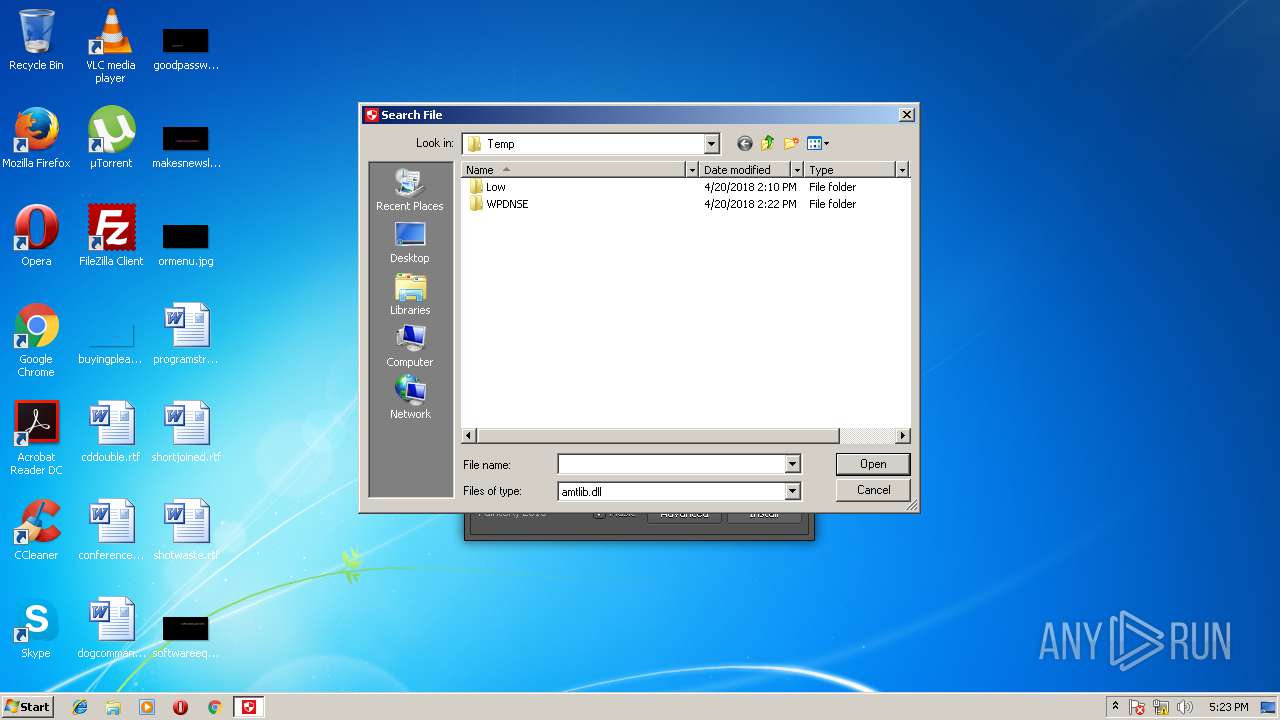1280x720 pixels.
Task: Open Recent Places in the sidebar
Action: [410, 190]
